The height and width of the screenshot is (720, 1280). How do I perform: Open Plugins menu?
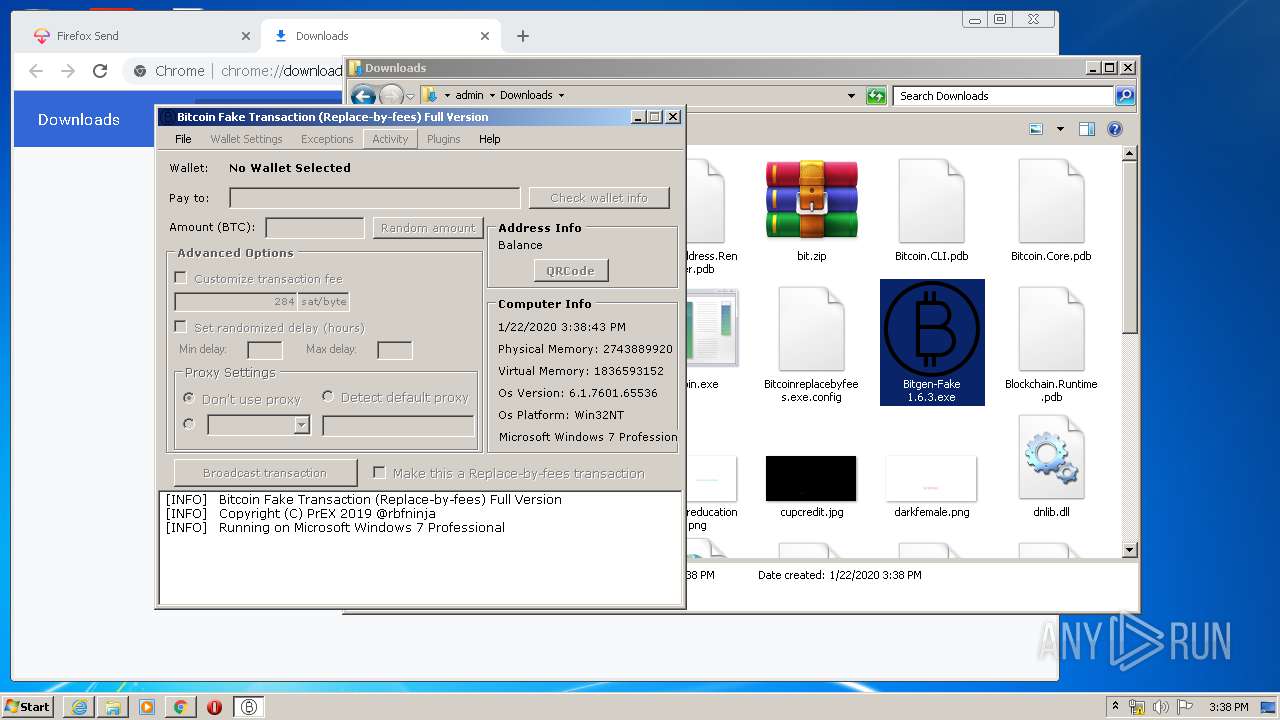pos(444,139)
